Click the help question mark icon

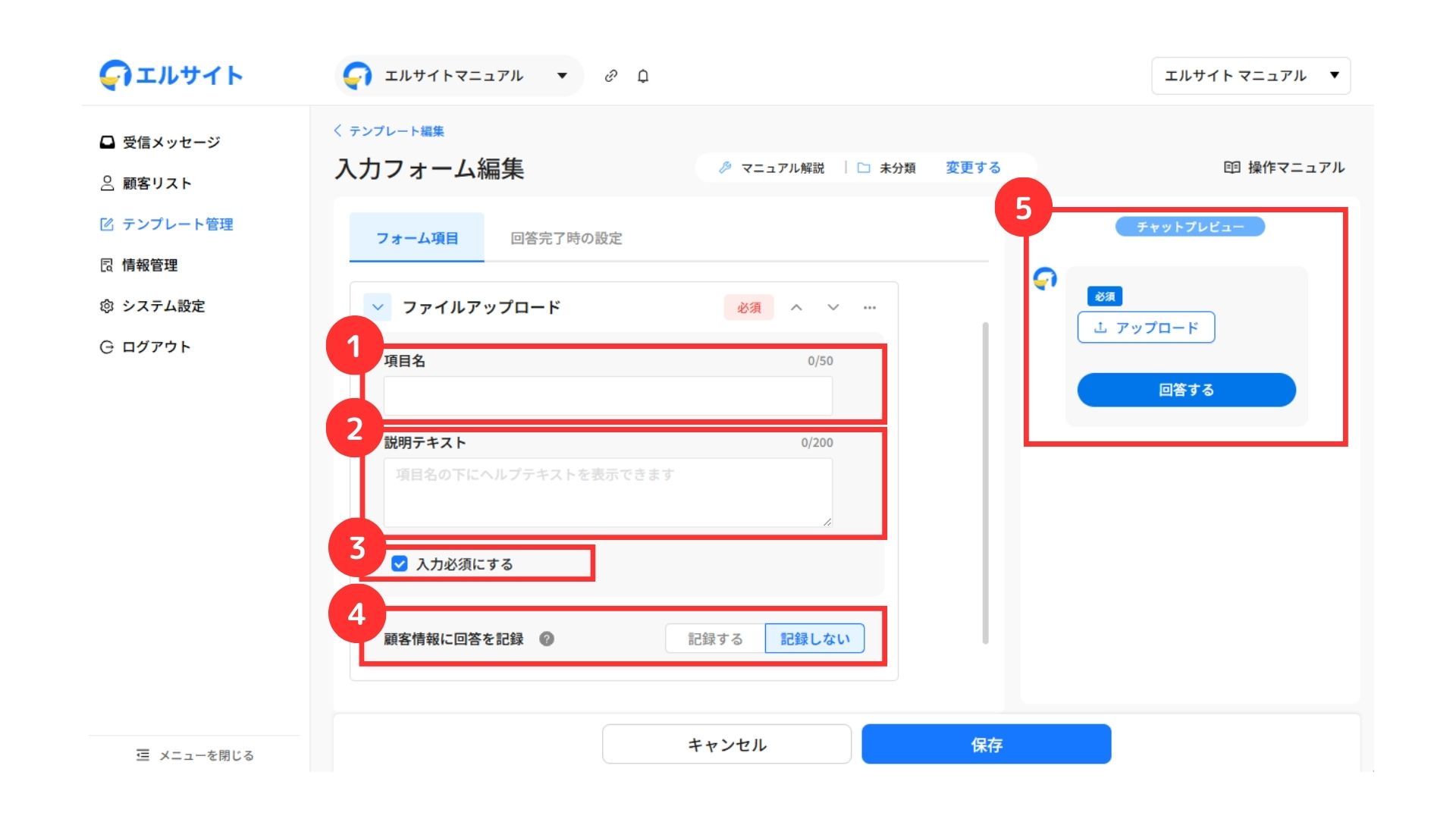(546, 639)
